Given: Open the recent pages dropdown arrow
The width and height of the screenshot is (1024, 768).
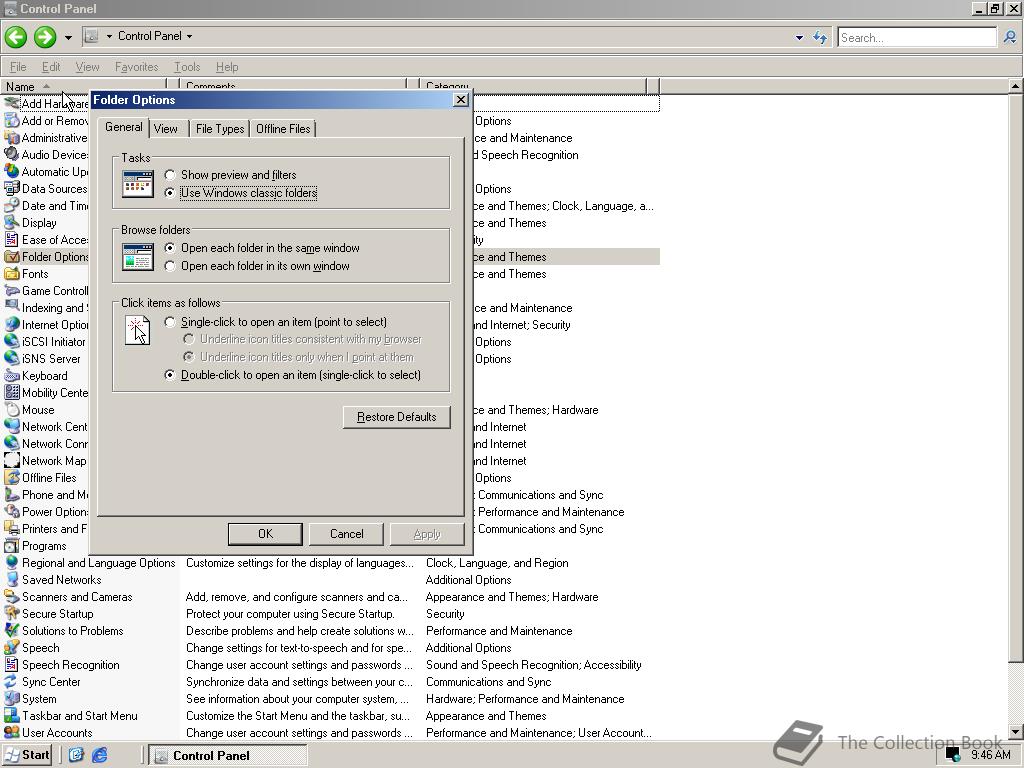Looking at the screenshot, I should [68, 37].
